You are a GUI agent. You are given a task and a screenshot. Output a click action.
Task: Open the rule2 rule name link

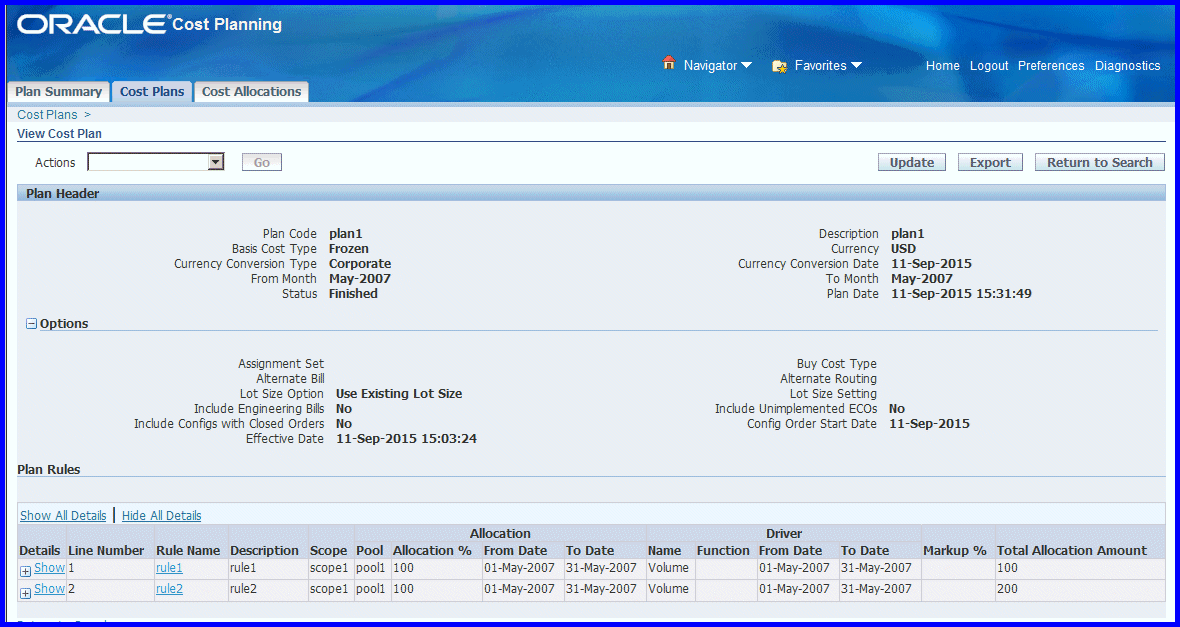point(169,589)
